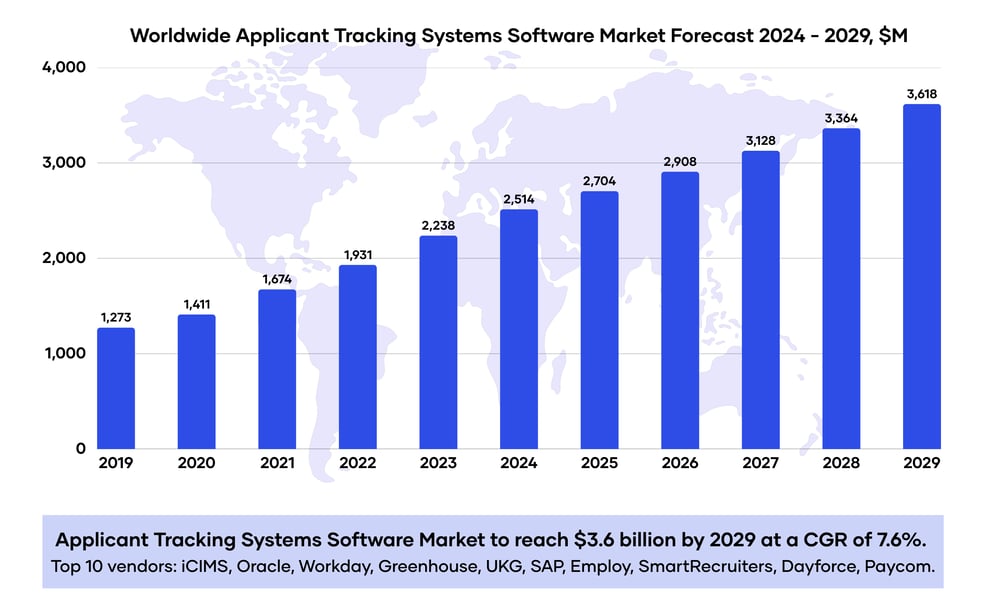Image resolution: width=1000 pixels, height=601 pixels.
Task: Click the 2027 bar in the chart
Action: (x=760, y=299)
